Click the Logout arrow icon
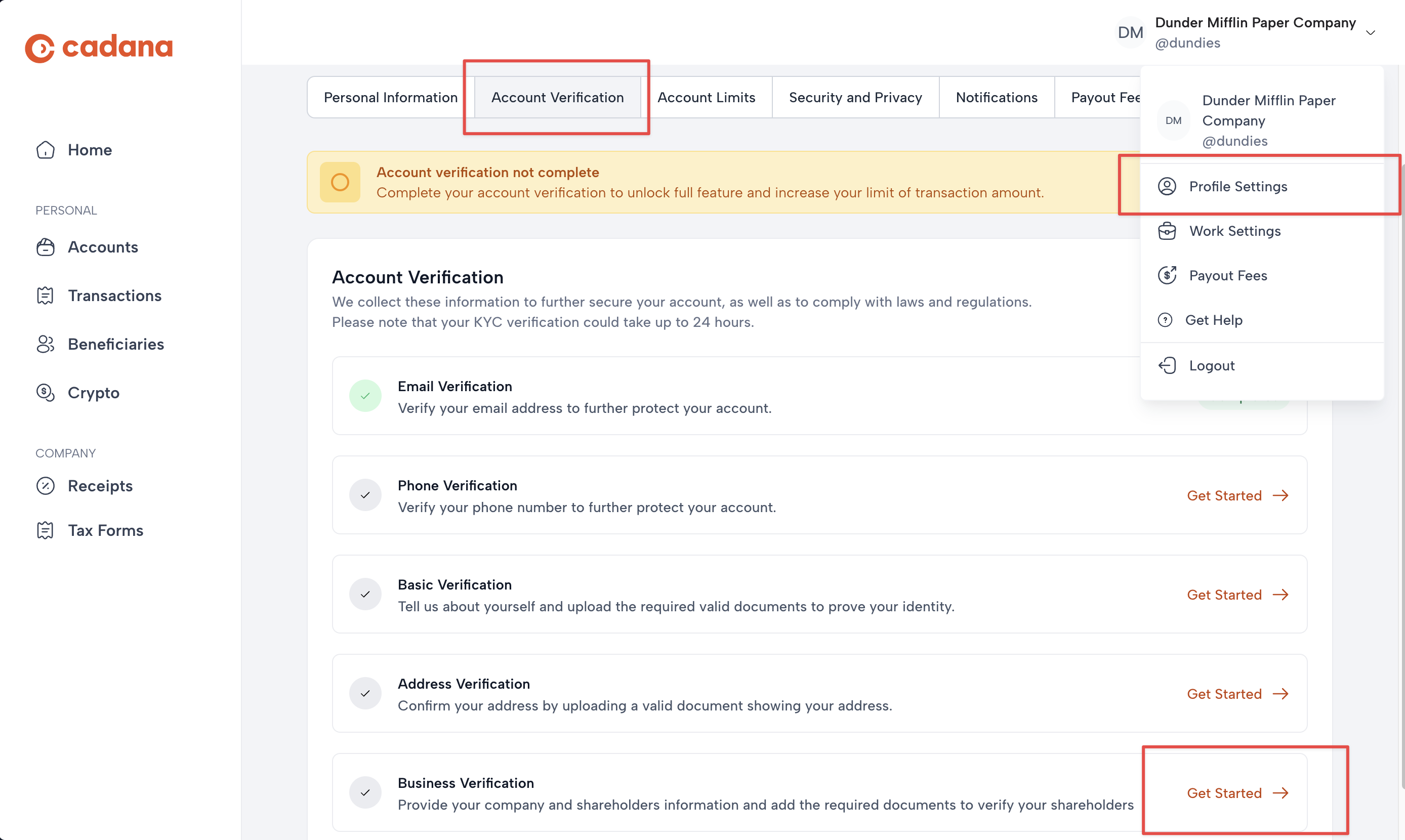The image size is (1405, 840). click(x=1167, y=366)
